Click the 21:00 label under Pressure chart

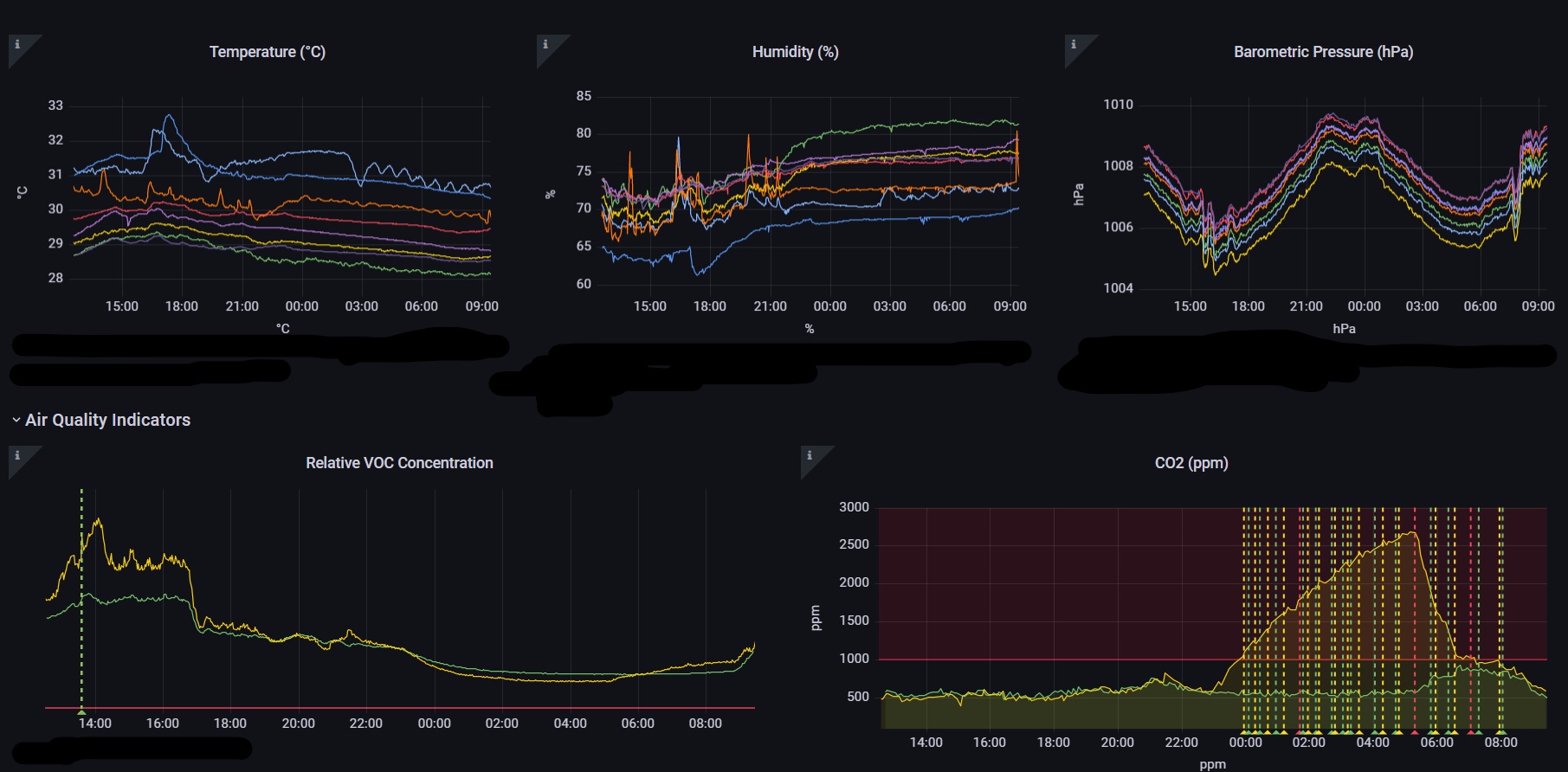click(x=1306, y=306)
